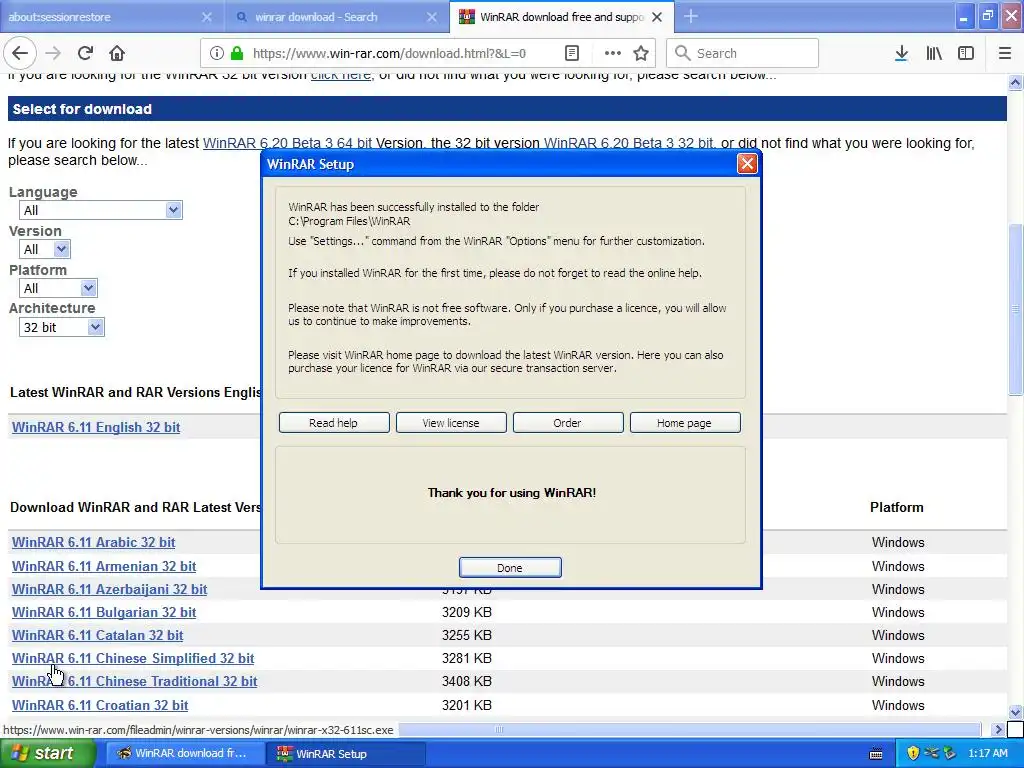
Task: Click Done in WinRAR Setup
Action: pyautogui.click(x=509, y=568)
